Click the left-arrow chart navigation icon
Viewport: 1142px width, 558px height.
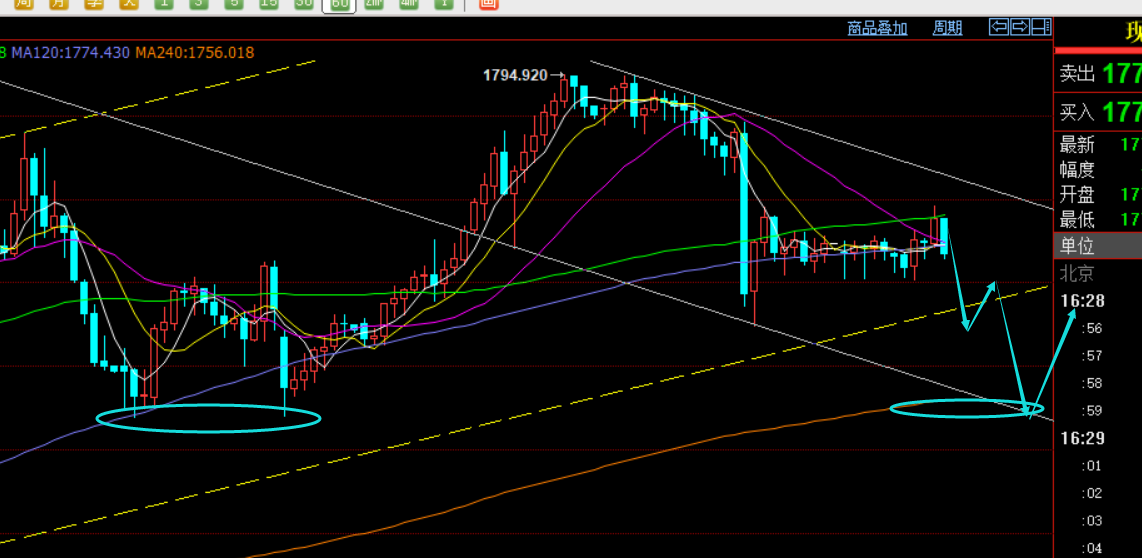coord(999,27)
